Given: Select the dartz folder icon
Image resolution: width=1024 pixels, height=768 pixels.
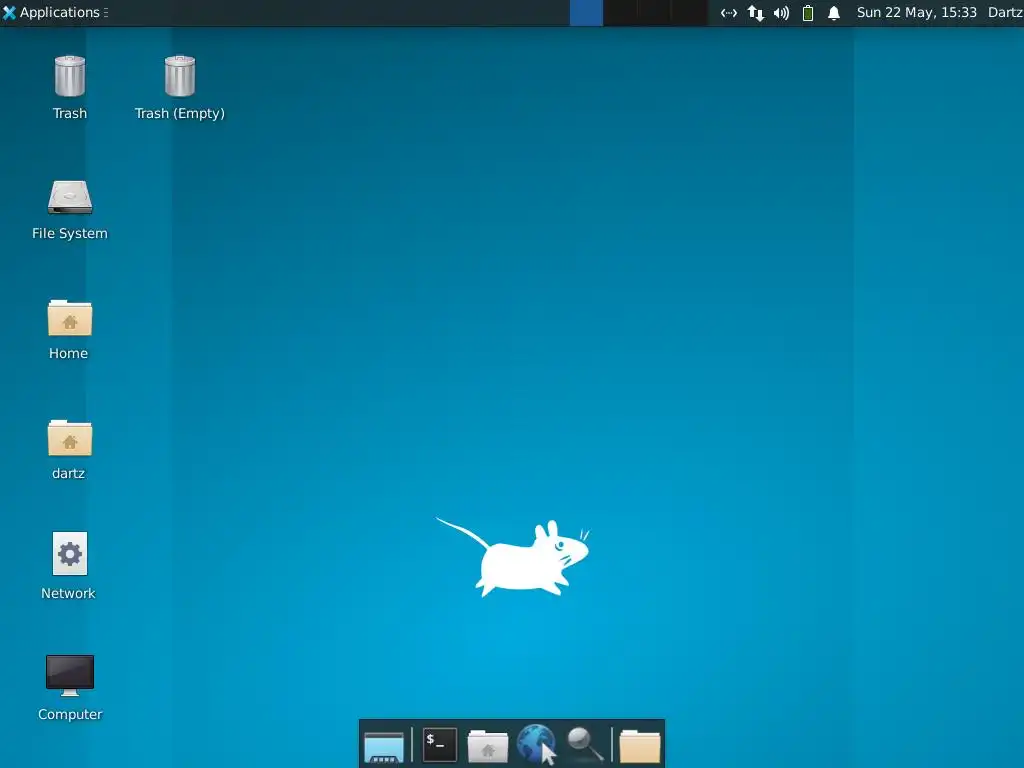Looking at the screenshot, I should tap(70, 438).
